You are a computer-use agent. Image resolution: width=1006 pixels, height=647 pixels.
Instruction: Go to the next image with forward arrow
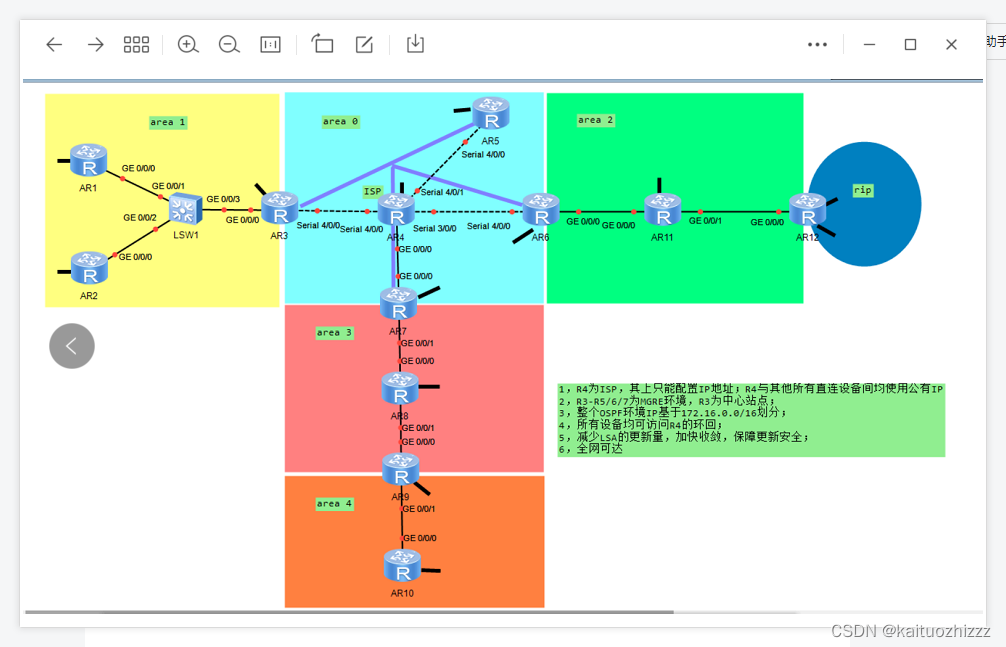[96, 44]
